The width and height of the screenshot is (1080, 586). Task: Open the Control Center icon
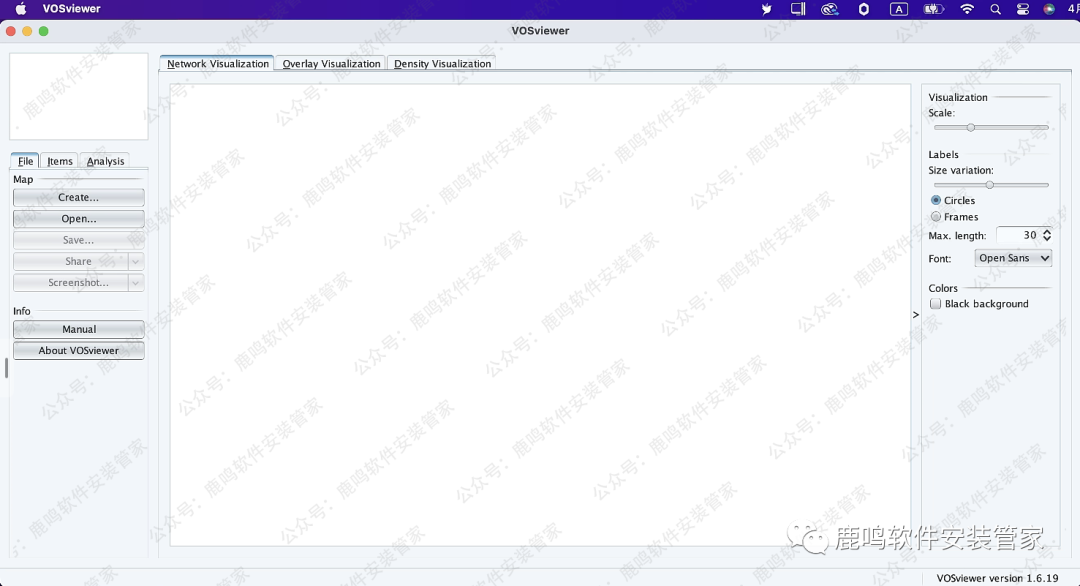point(1022,9)
